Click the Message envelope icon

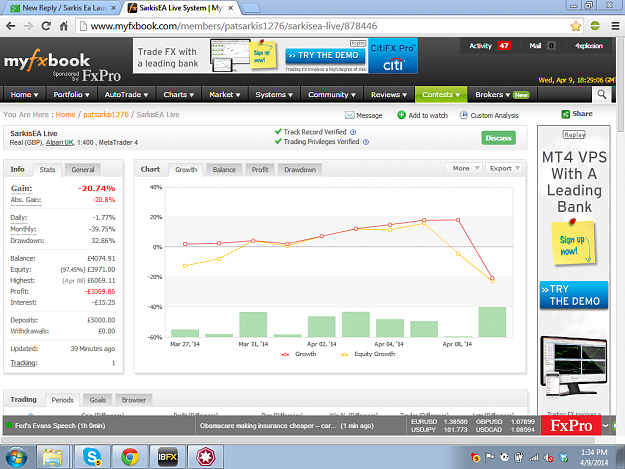tap(350, 115)
